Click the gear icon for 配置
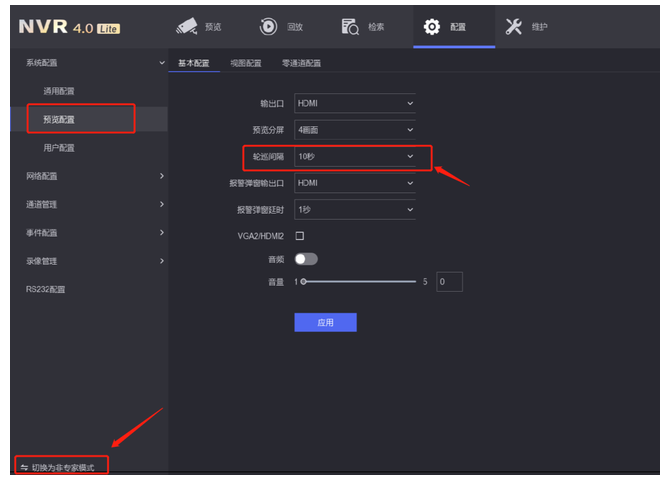The image size is (665, 478). [x=432, y=27]
